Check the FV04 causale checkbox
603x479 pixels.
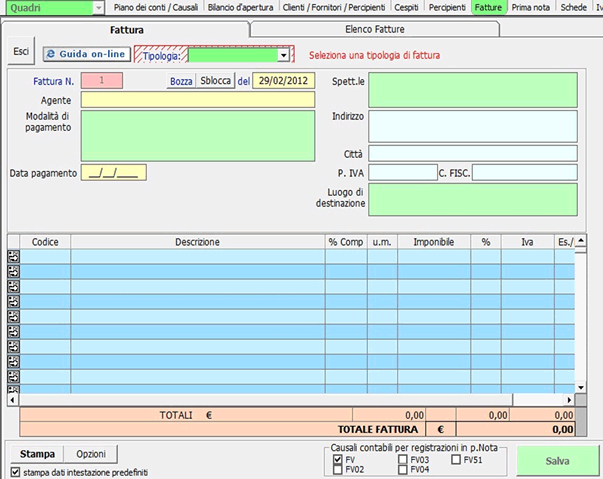[x=403, y=469]
